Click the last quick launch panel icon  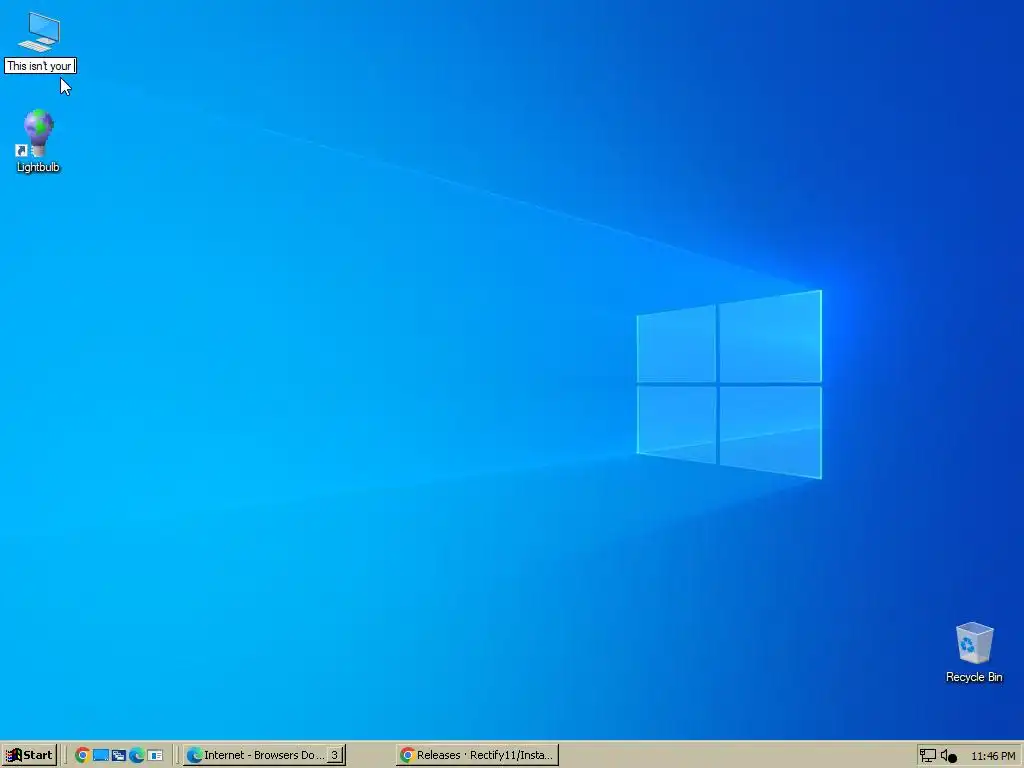point(155,756)
